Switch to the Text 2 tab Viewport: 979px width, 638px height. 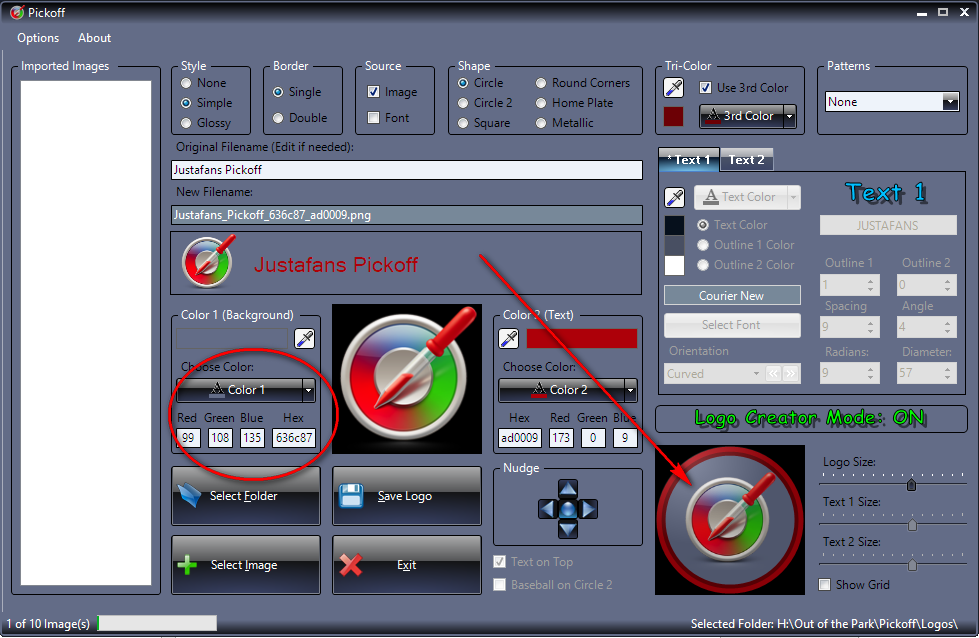pos(746,160)
